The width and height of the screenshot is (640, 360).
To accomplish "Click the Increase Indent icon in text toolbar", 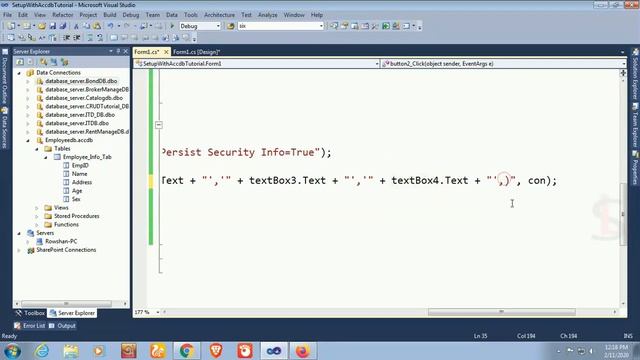I will pyautogui.click(x=76, y=38).
